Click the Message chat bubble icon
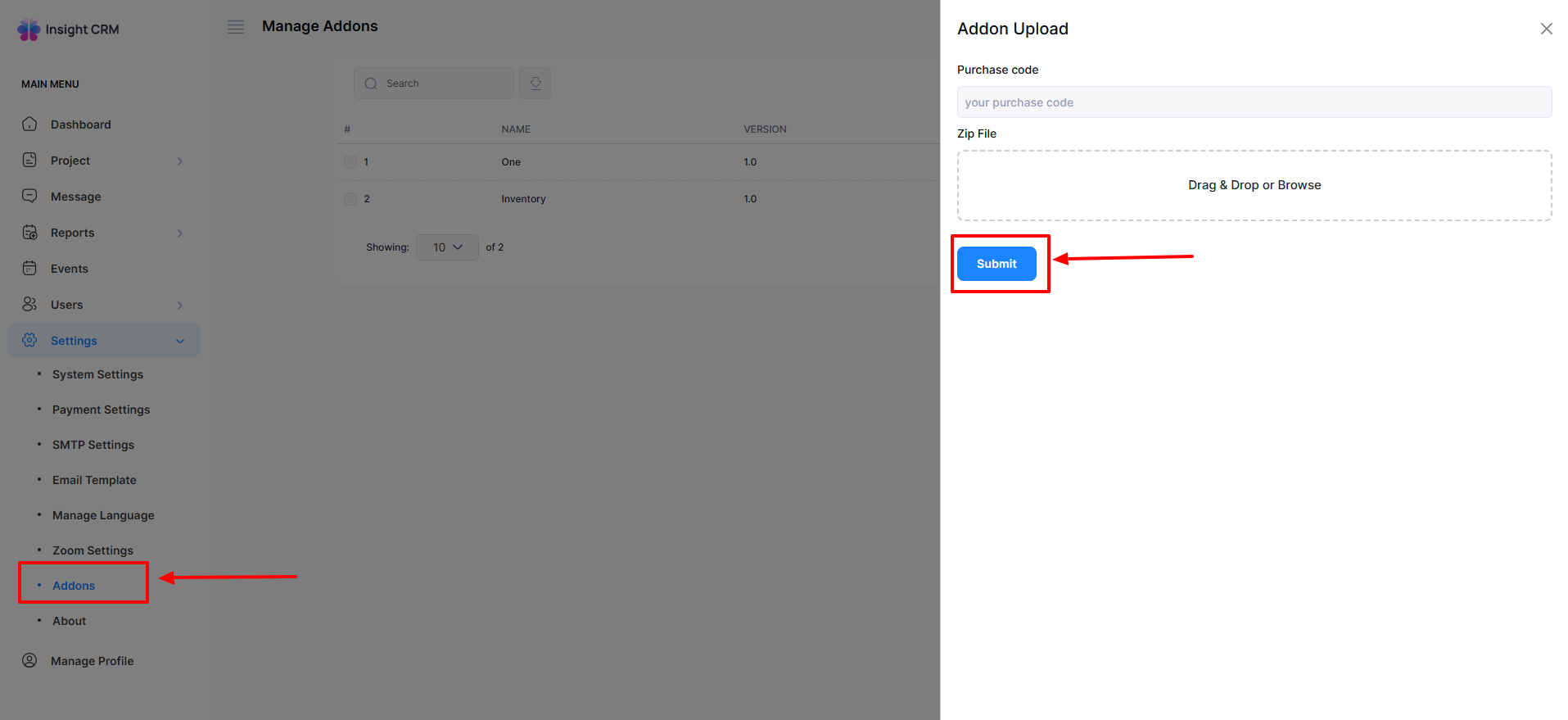1568x720 pixels. tap(30, 197)
